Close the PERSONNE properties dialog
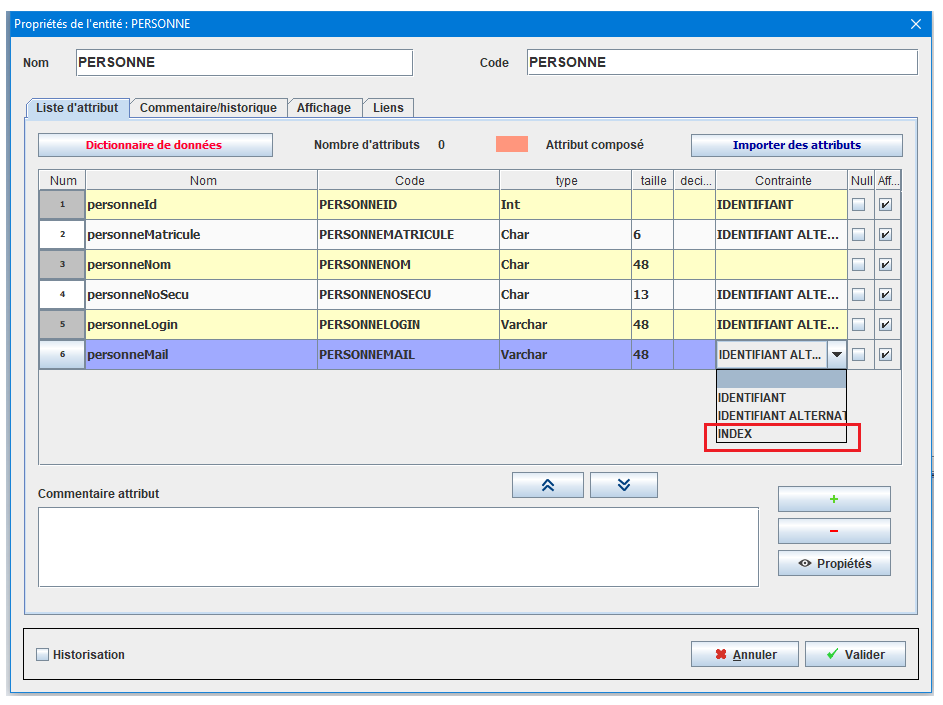This screenshot has width=943, height=705. pyautogui.click(x=915, y=24)
